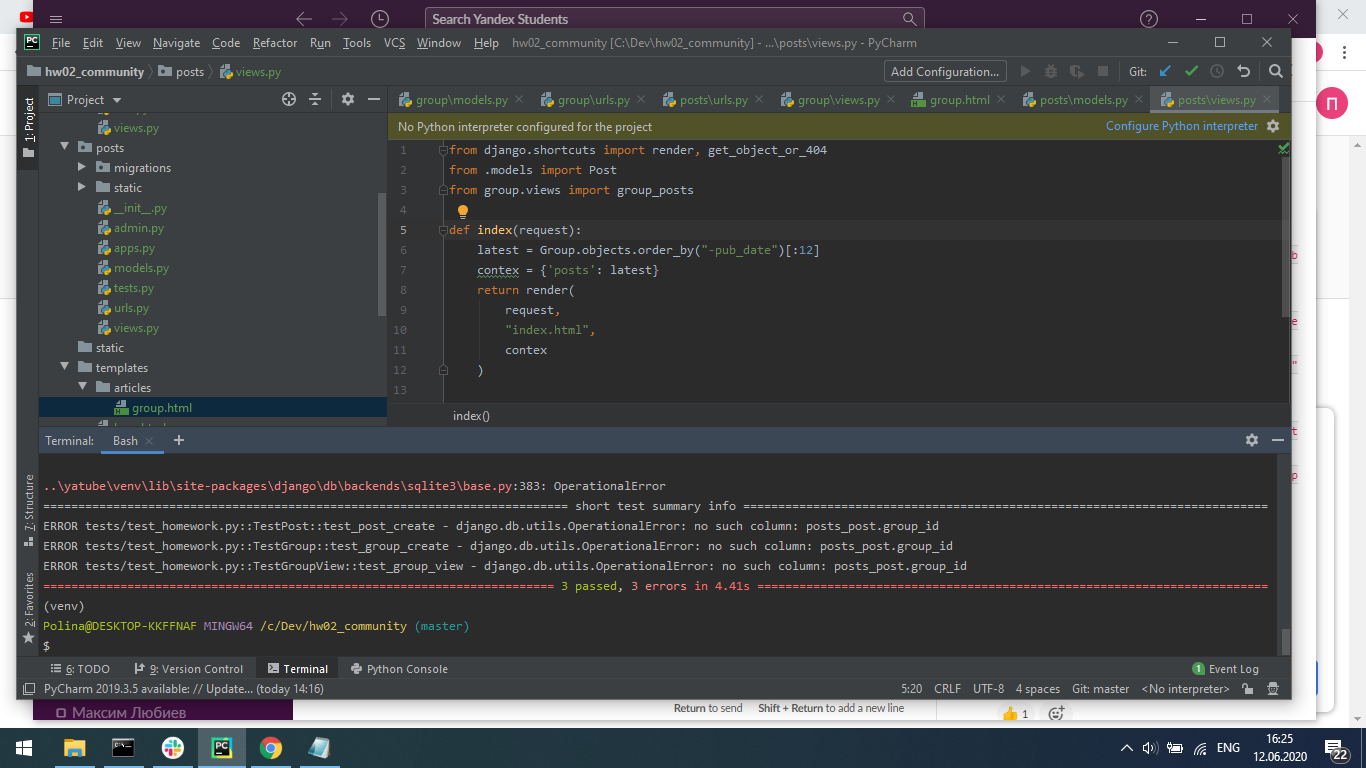Image resolution: width=1366 pixels, height=768 pixels.
Task: Change CRLF line separator
Action: click(947, 689)
